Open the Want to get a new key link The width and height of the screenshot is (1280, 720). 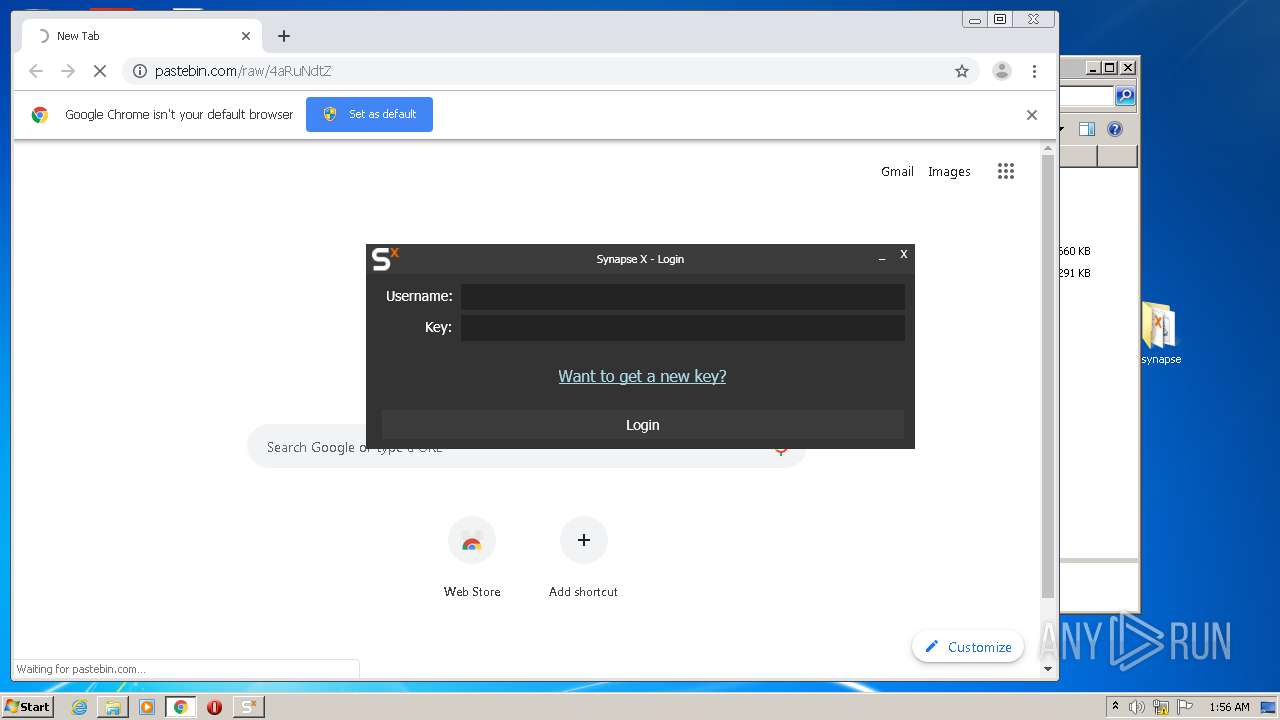[642, 376]
